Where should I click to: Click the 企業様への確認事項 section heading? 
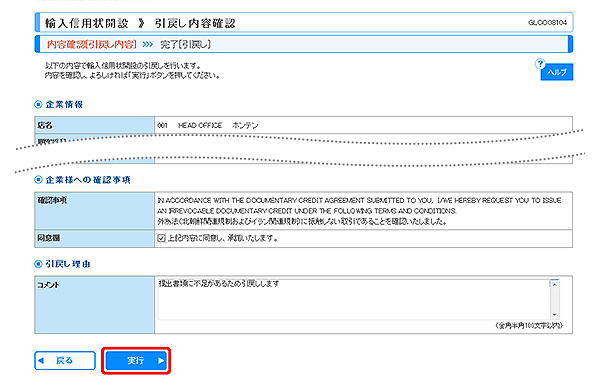[x=88, y=180]
